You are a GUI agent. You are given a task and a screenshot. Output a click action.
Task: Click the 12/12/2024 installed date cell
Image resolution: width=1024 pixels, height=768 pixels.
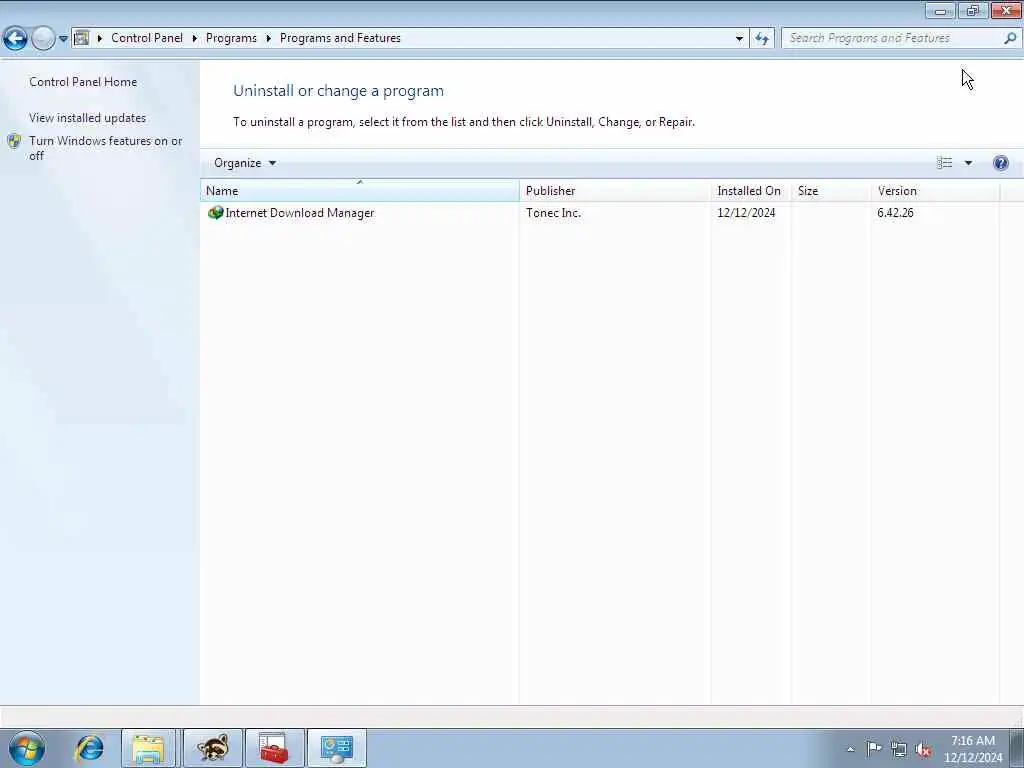point(746,213)
